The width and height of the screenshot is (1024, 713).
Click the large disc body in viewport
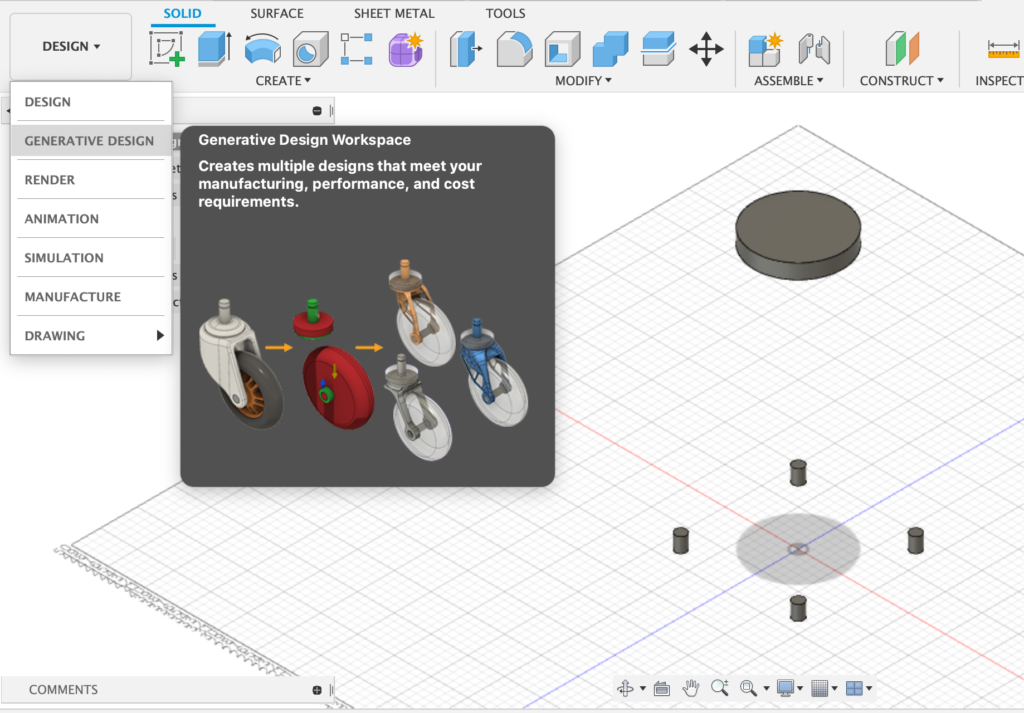pos(798,228)
